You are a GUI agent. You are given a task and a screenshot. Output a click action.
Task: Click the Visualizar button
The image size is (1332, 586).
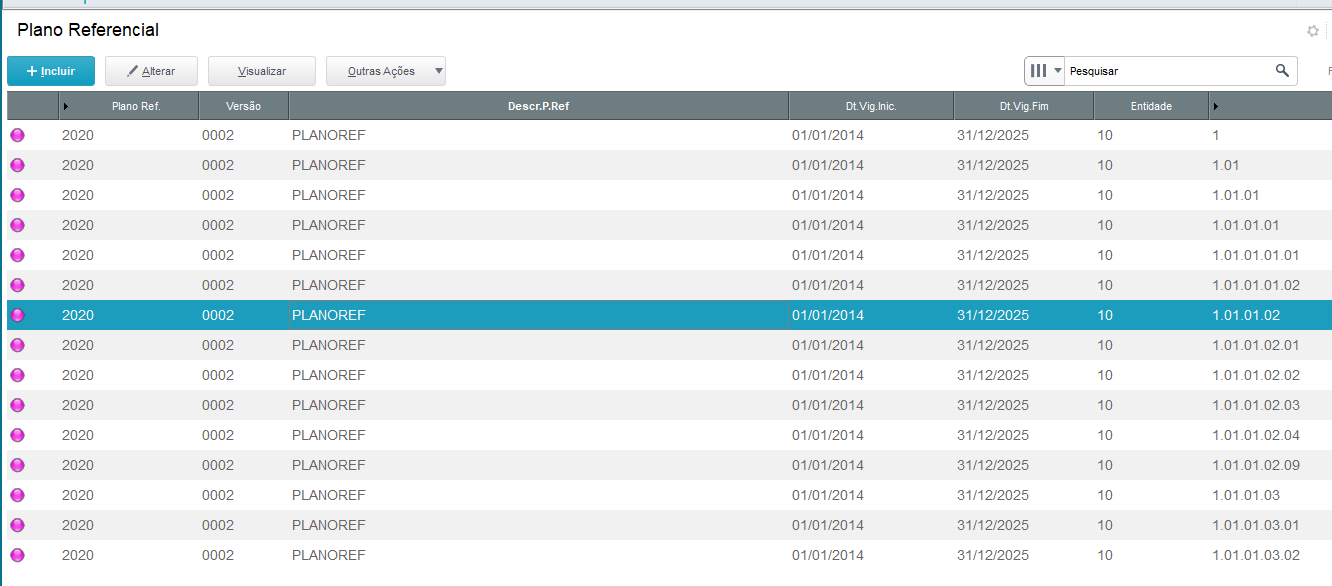point(262,71)
